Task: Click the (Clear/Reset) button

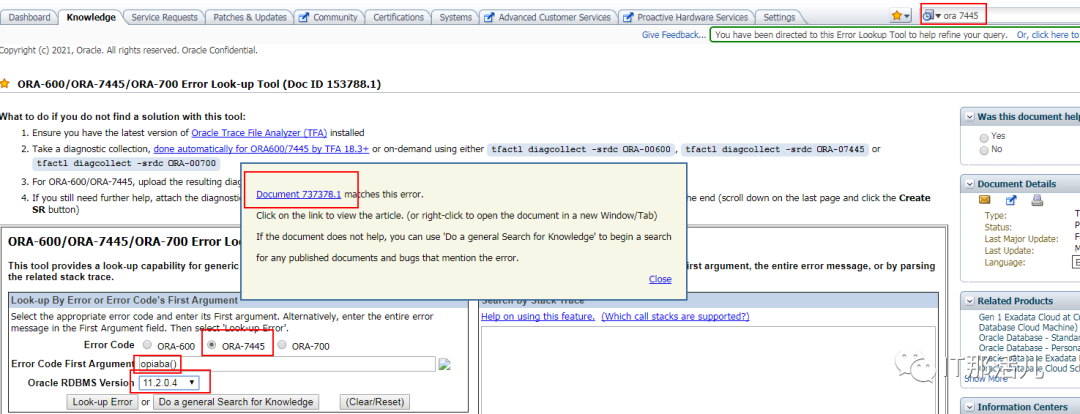Action: [375, 402]
